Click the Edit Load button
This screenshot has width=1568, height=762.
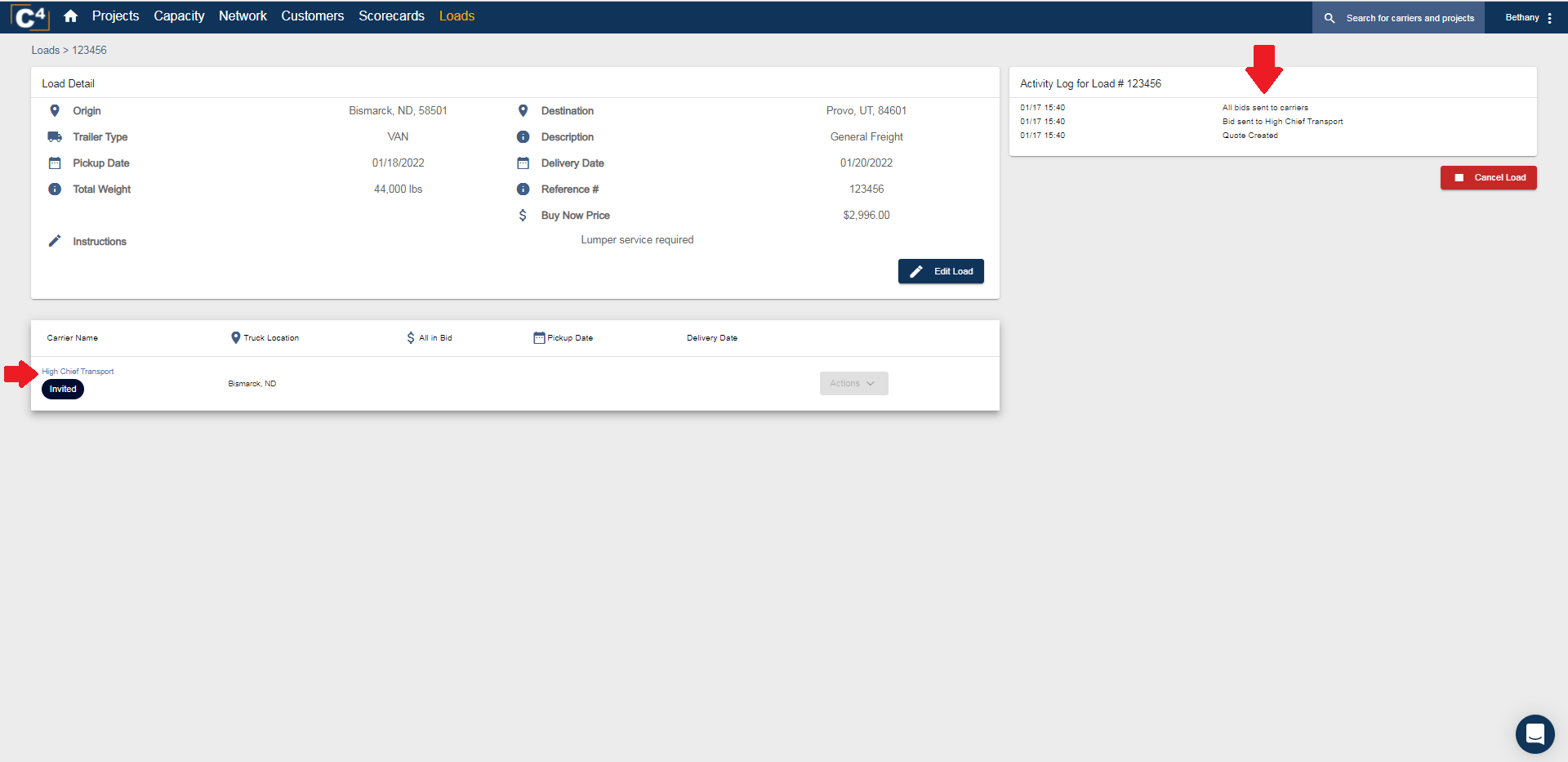pyautogui.click(x=940, y=270)
